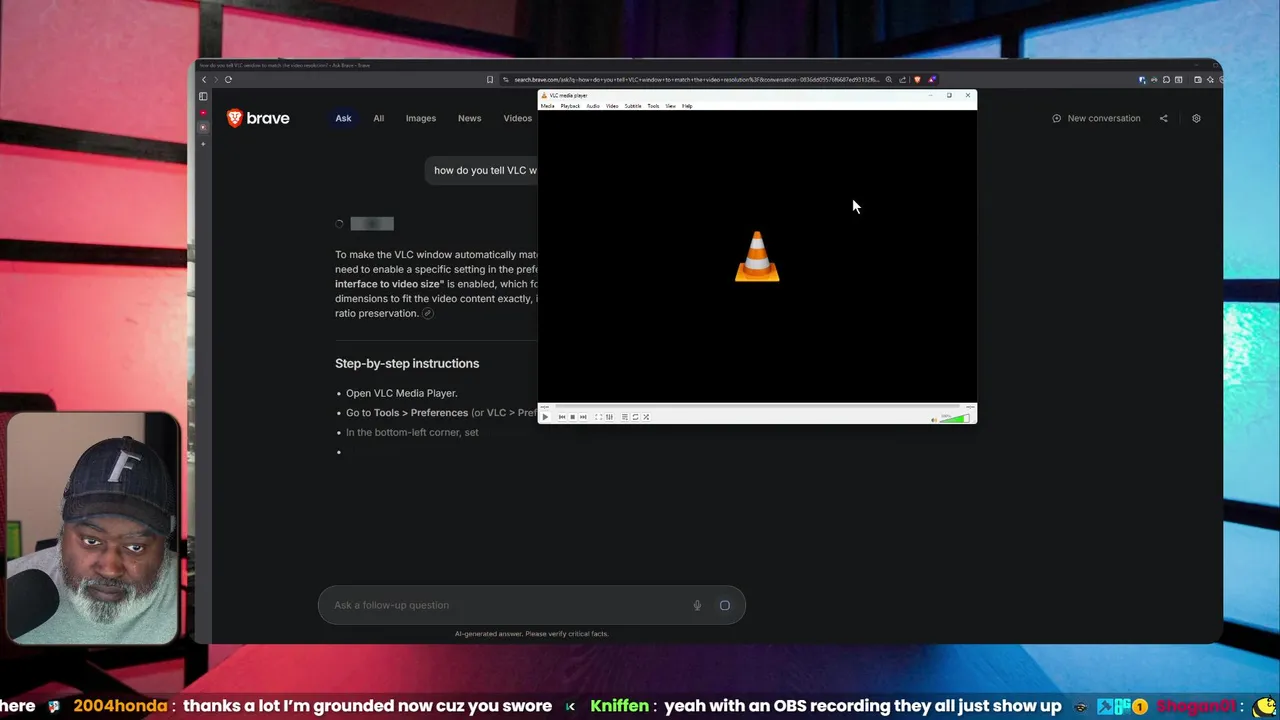Open VLC Tools menu
Image resolution: width=1280 pixels, height=720 pixels.
point(653,106)
